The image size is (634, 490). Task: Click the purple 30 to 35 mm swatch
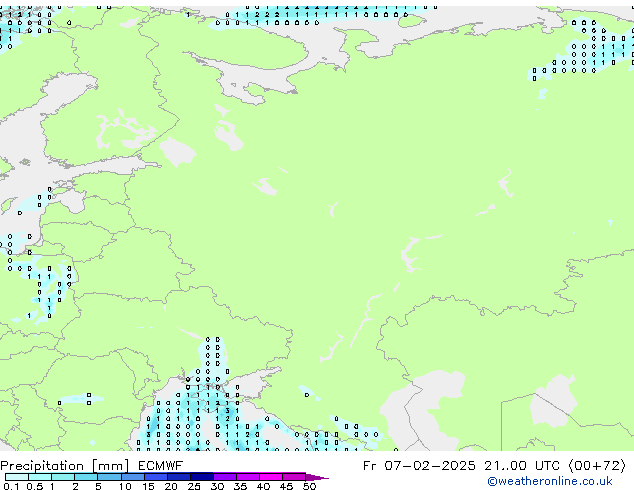pyautogui.click(x=225, y=477)
